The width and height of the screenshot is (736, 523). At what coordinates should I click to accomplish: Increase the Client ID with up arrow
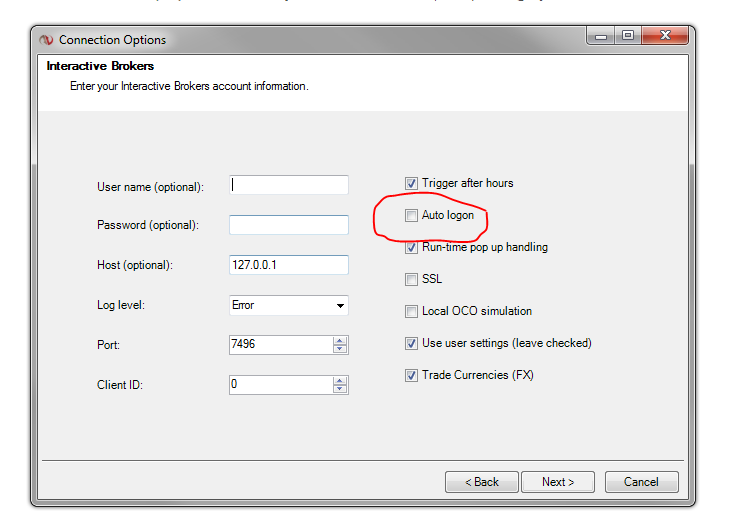tap(340, 381)
